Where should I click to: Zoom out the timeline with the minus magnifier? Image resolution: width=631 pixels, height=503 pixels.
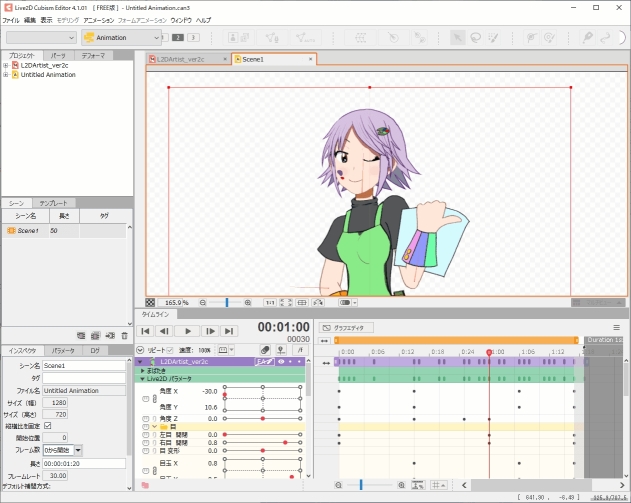click(338, 485)
